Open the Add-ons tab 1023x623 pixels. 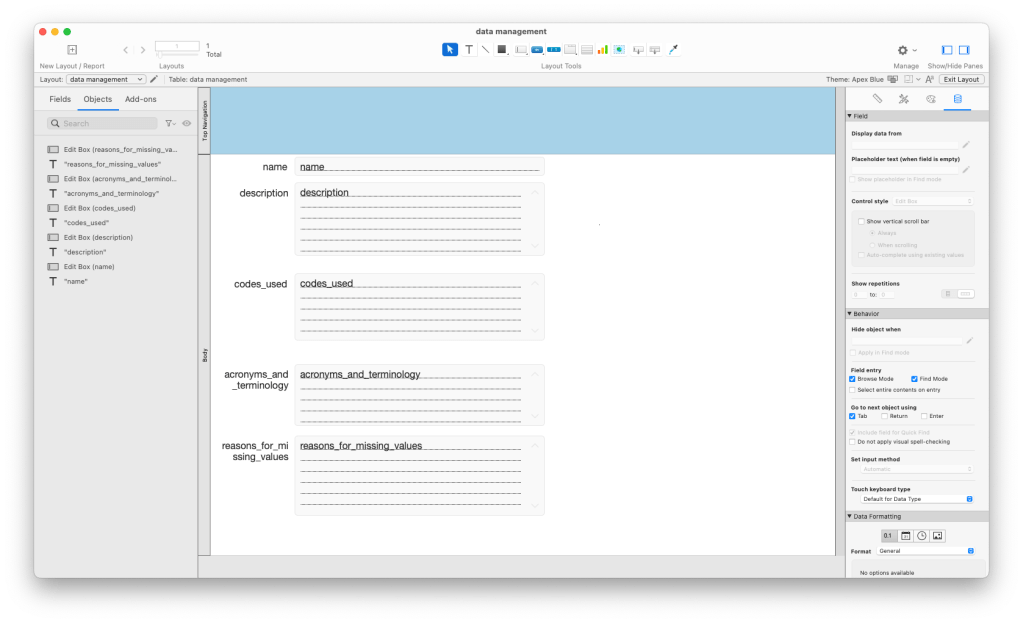point(140,99)
